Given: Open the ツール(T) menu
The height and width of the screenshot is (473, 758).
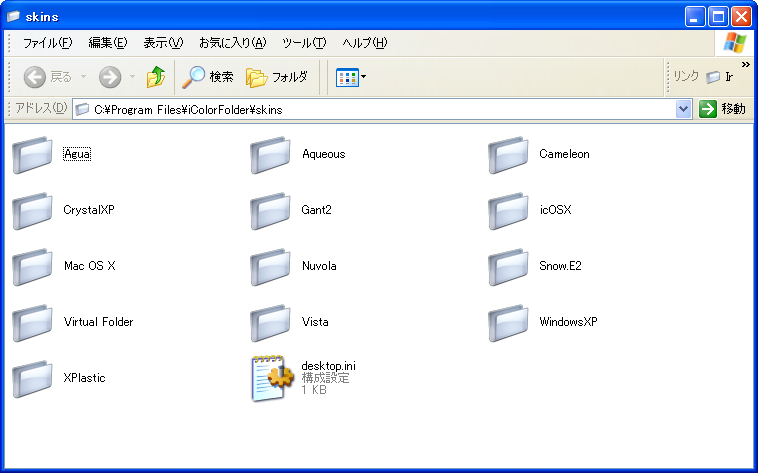Looking at the screenshot, I should tap(304, 43).
